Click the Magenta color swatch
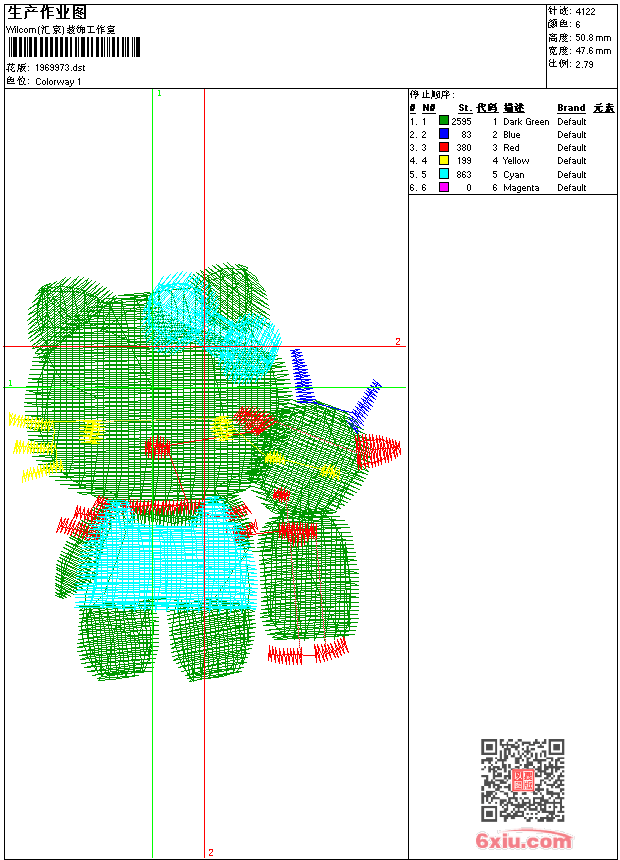This screenshot has width=620, height=860. point(444,187)
